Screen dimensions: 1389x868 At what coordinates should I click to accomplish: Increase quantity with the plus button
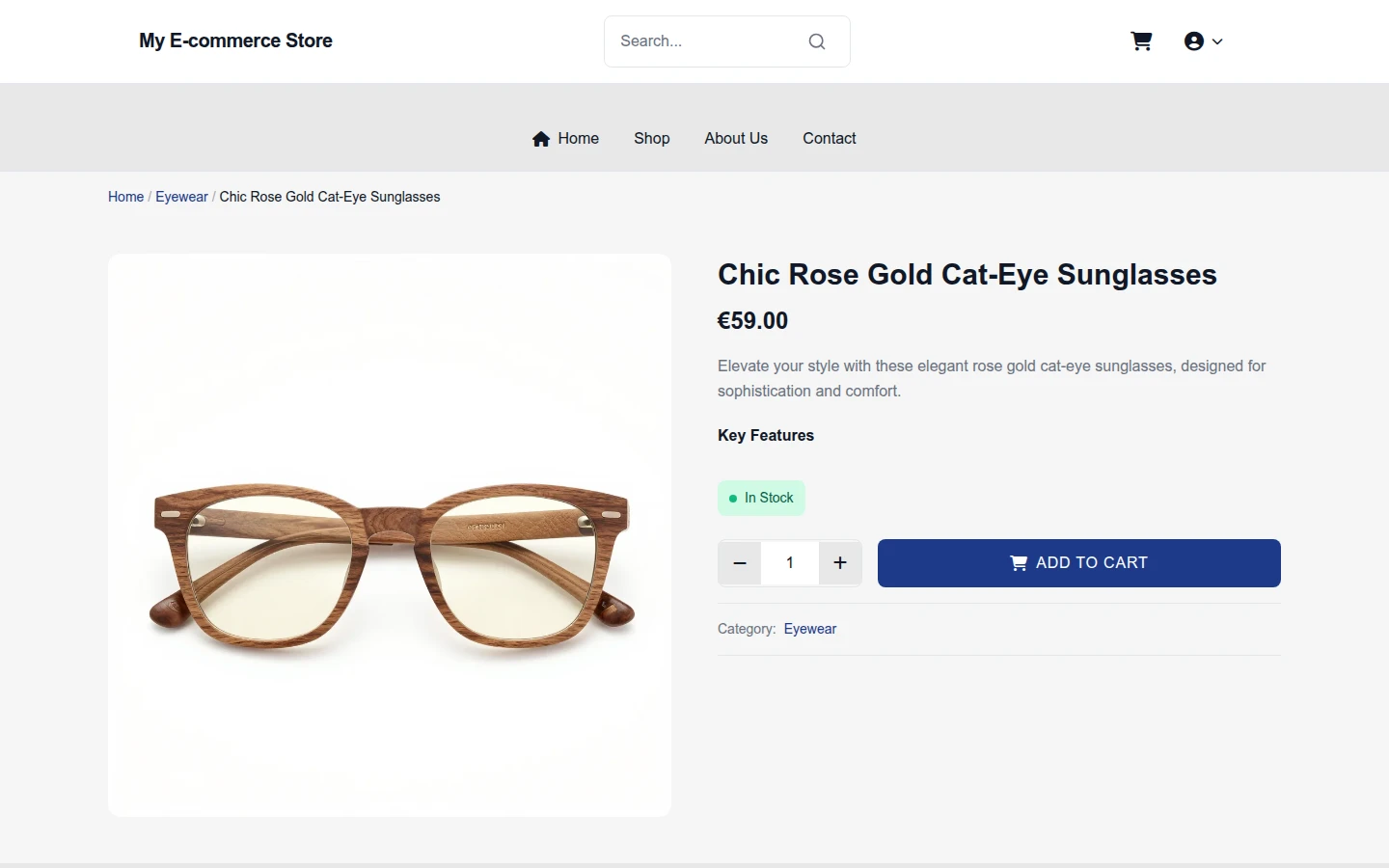[x=840, y=563]
